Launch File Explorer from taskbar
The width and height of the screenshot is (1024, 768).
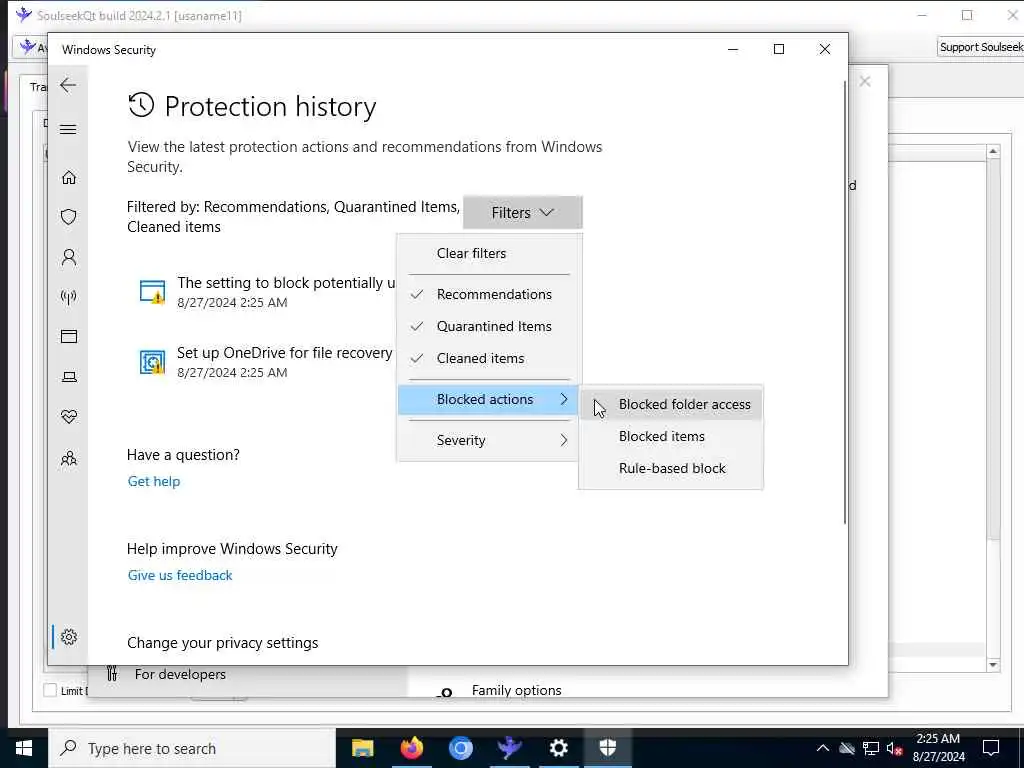pos(362,748)
